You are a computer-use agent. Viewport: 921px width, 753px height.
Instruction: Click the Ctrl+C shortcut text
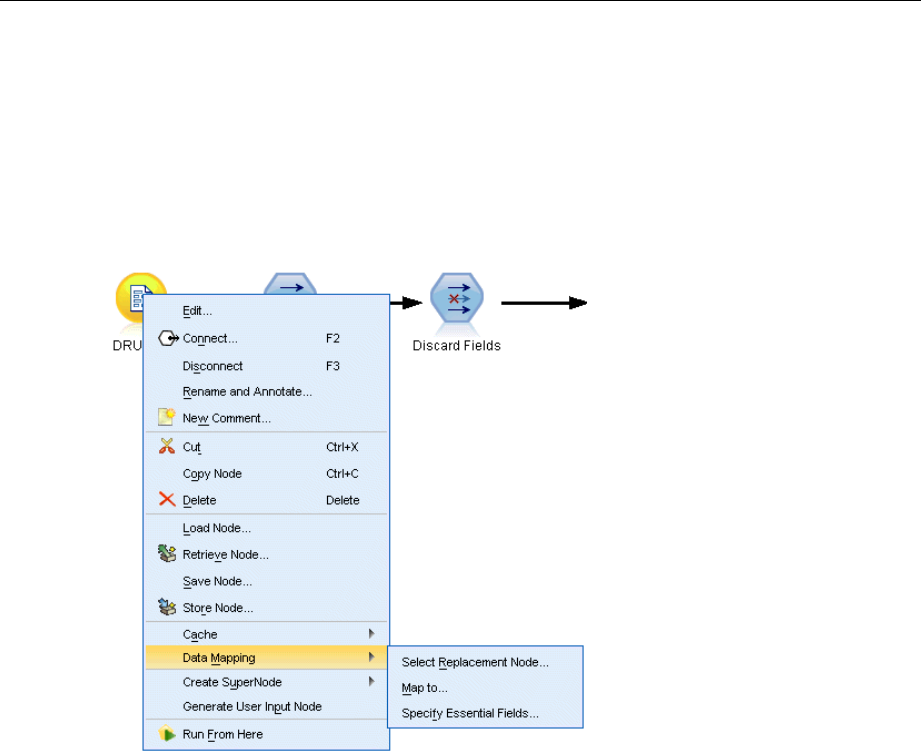(342, 473)
